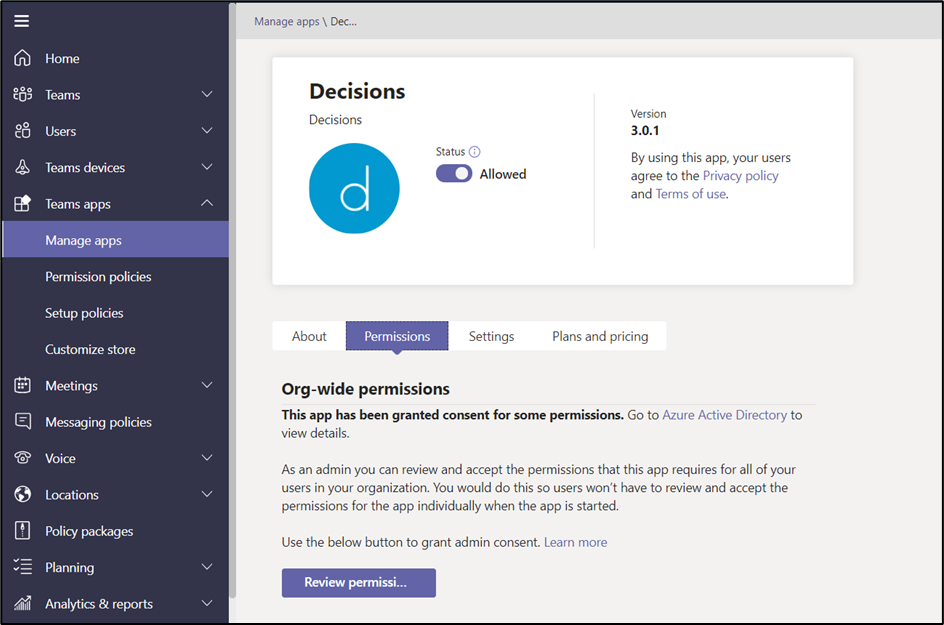Image resolution: width=944 pixels, height=625 pixels.
Task: Switch to Plans and pricing tab
Action: [x=600, y=336]
